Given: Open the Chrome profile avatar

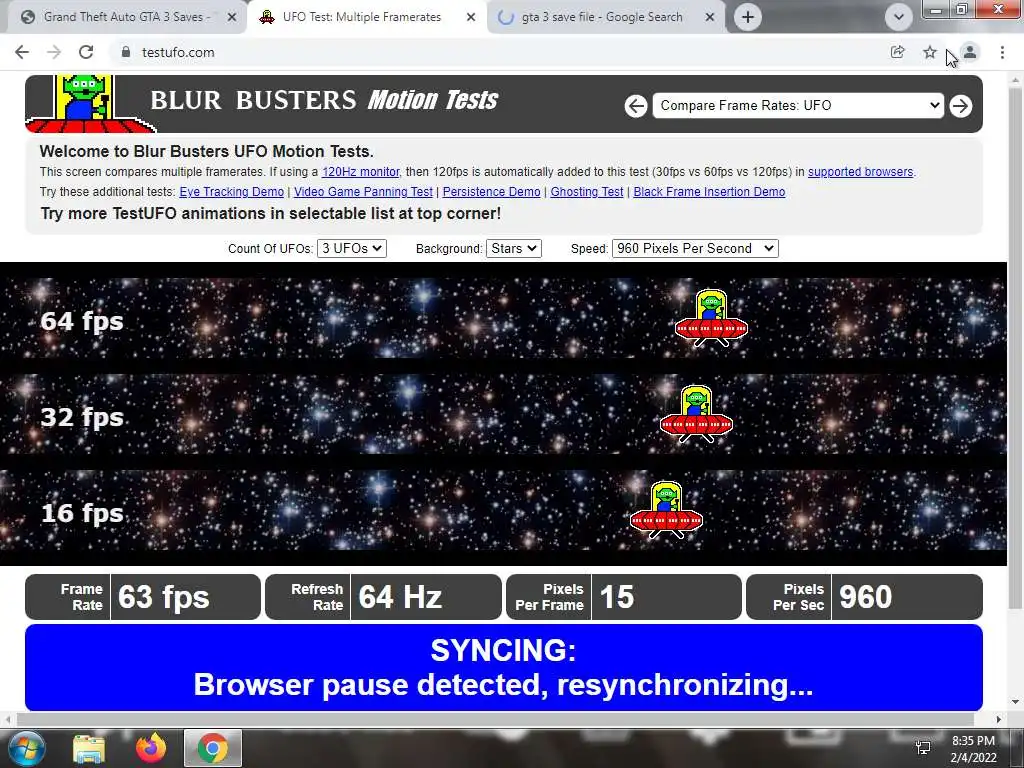Looking at the screenshot, I should click(x=970, y=52).
